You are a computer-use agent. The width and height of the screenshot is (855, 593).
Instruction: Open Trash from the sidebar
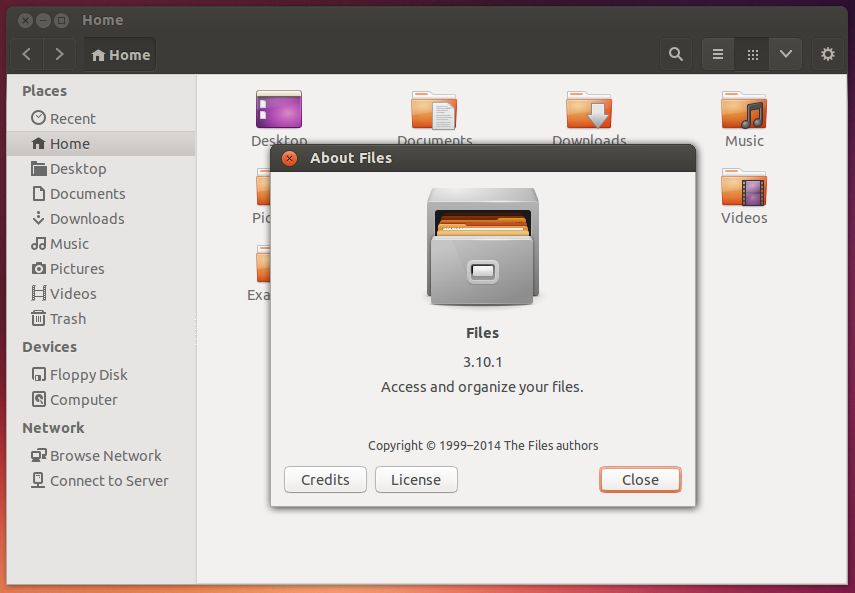[x=101, y=318]
